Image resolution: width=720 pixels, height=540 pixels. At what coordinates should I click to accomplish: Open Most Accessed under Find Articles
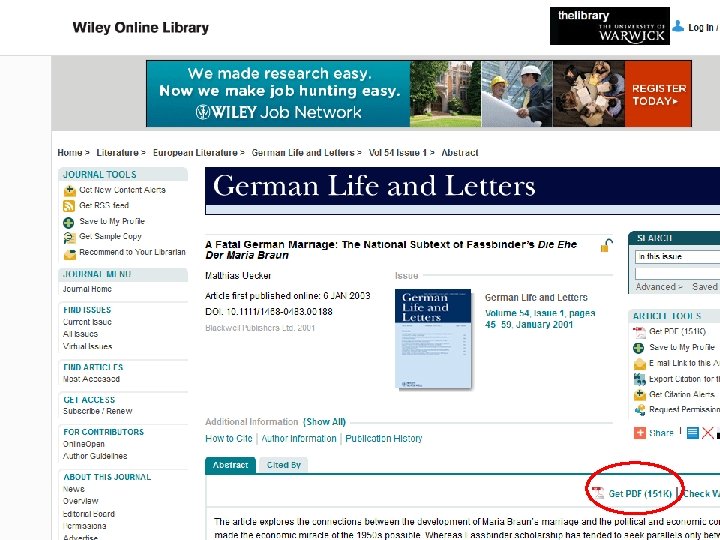[91, 379]
